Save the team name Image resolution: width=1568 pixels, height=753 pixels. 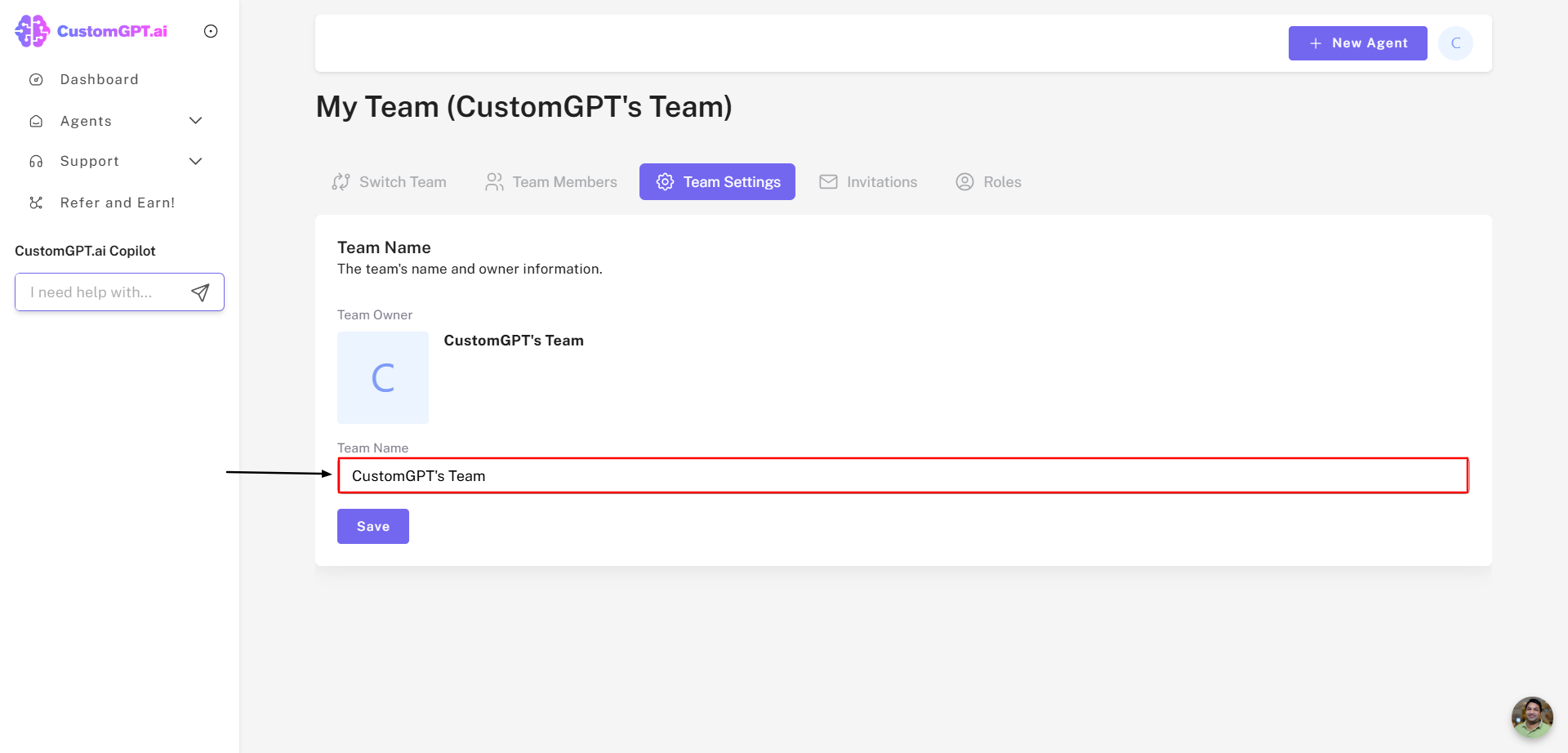click(373, 527)
